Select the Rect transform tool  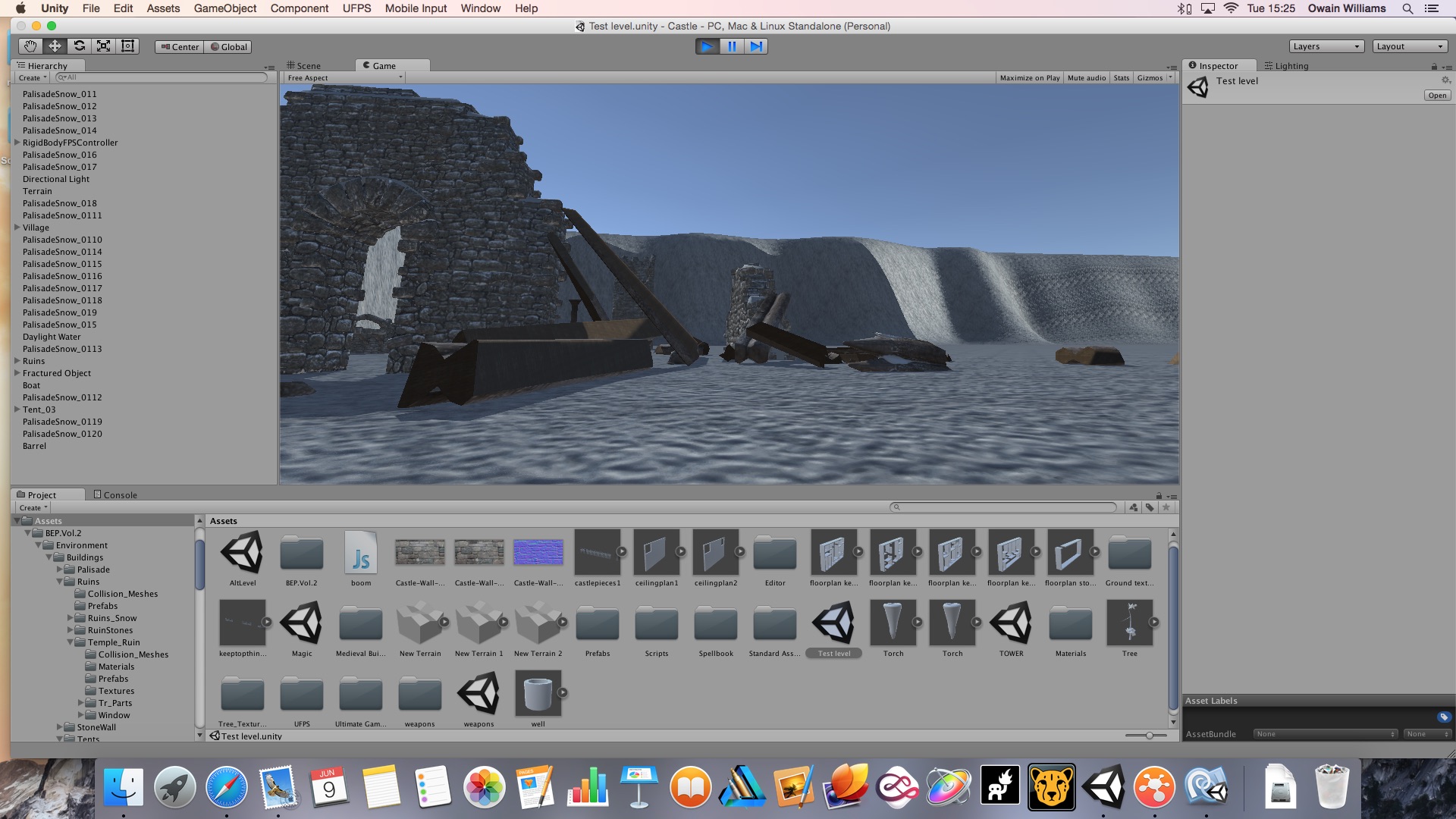point(127,46)
